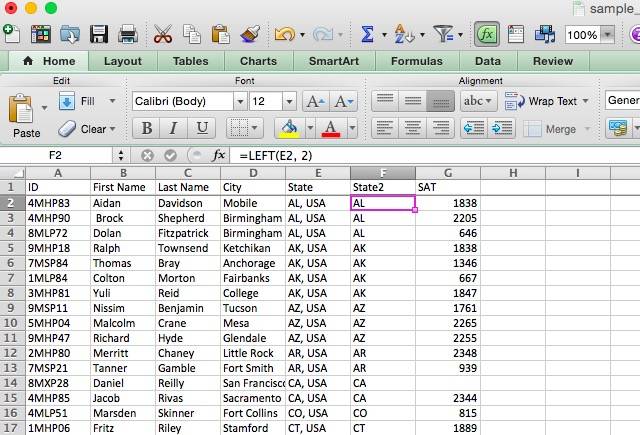Click the AutoSum sigma icon
The width and height of the screenshot is (640, 435).
click(x=367, y=34)
